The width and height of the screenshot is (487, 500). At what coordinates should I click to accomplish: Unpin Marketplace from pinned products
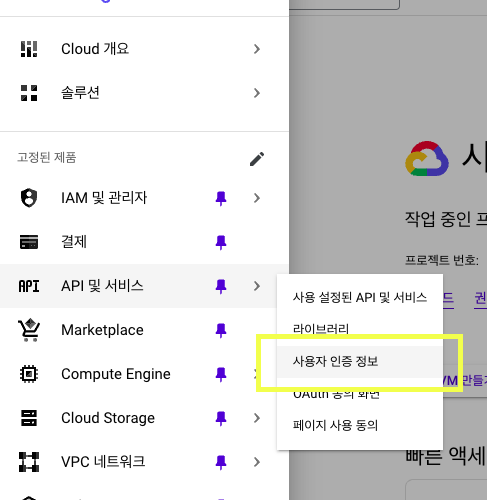click(x=221, y=330)
